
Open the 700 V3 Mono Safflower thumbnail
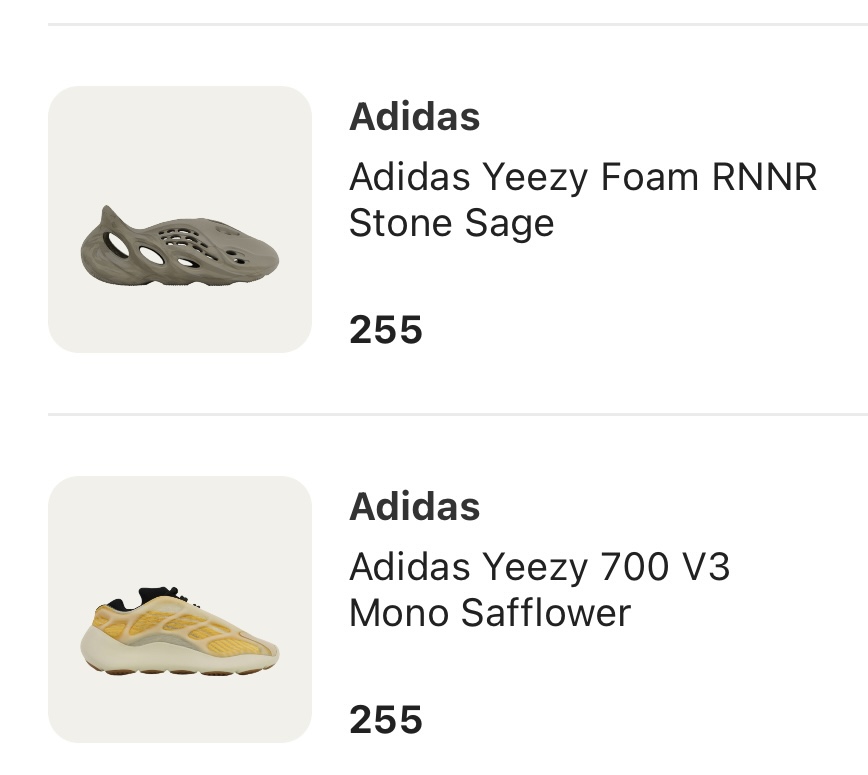(180, 609)
